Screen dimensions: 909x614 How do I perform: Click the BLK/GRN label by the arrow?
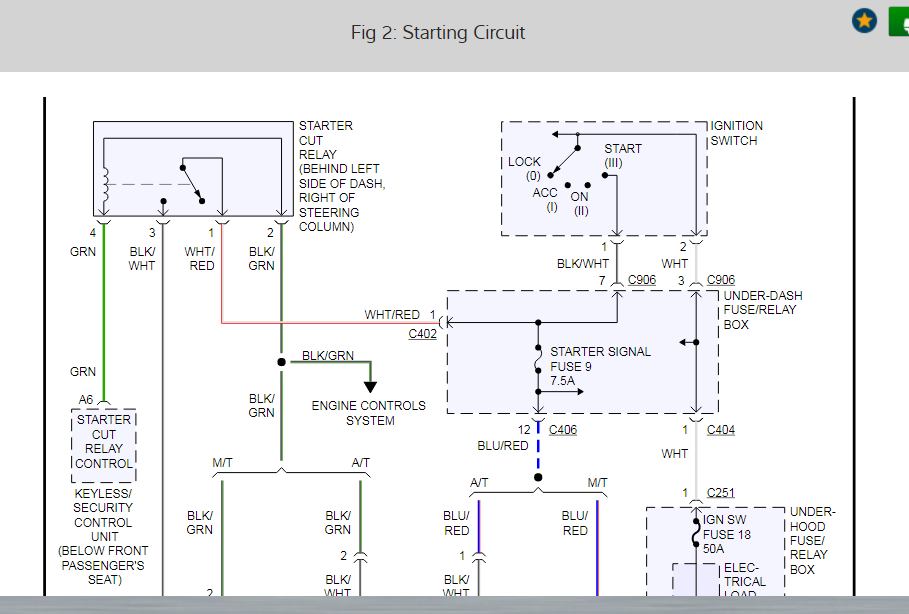(328, 355)
